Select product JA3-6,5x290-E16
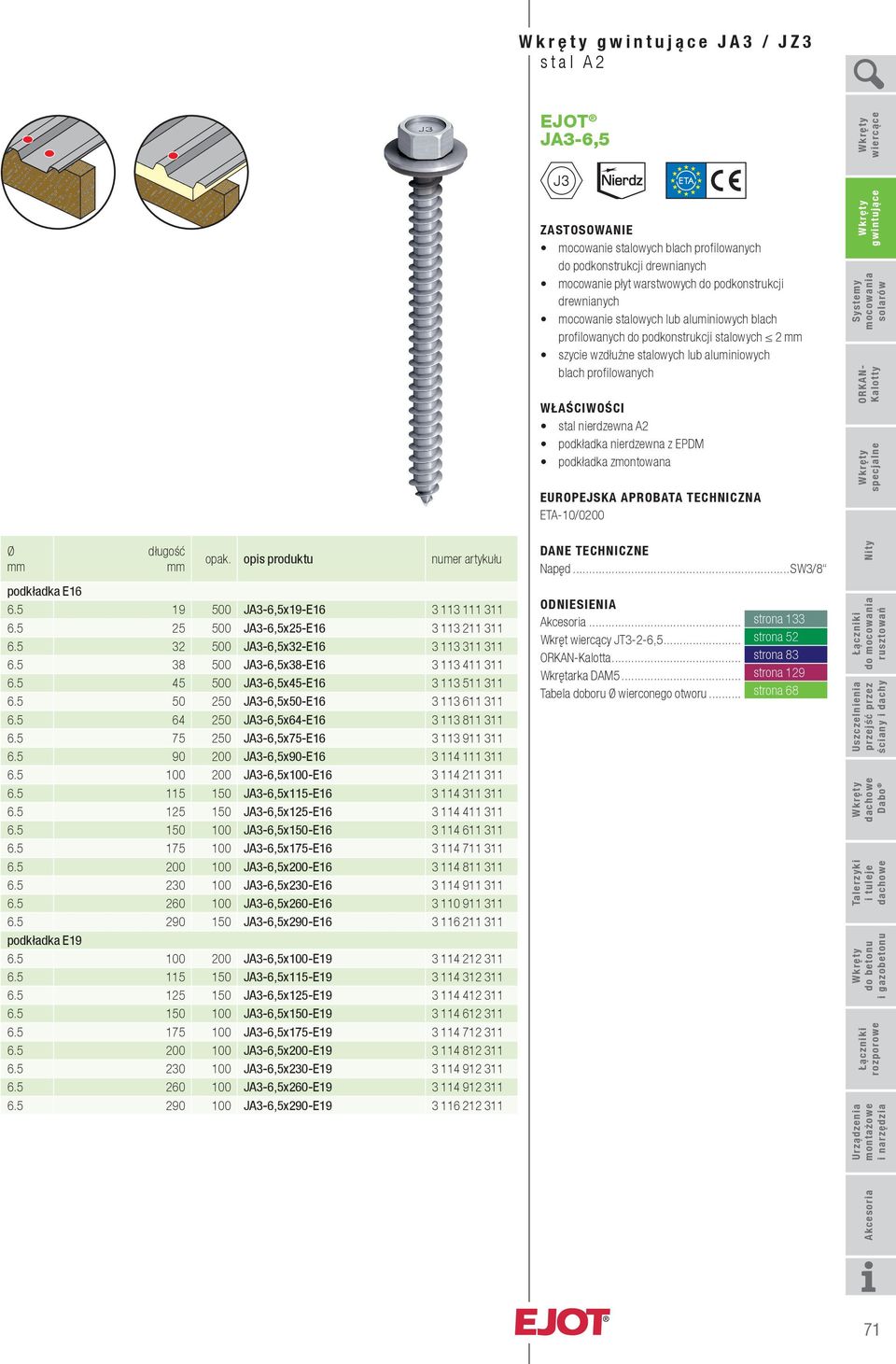The height and width of the screenshot is (1364, 896). pyautogui.click(x=287, y=922)
